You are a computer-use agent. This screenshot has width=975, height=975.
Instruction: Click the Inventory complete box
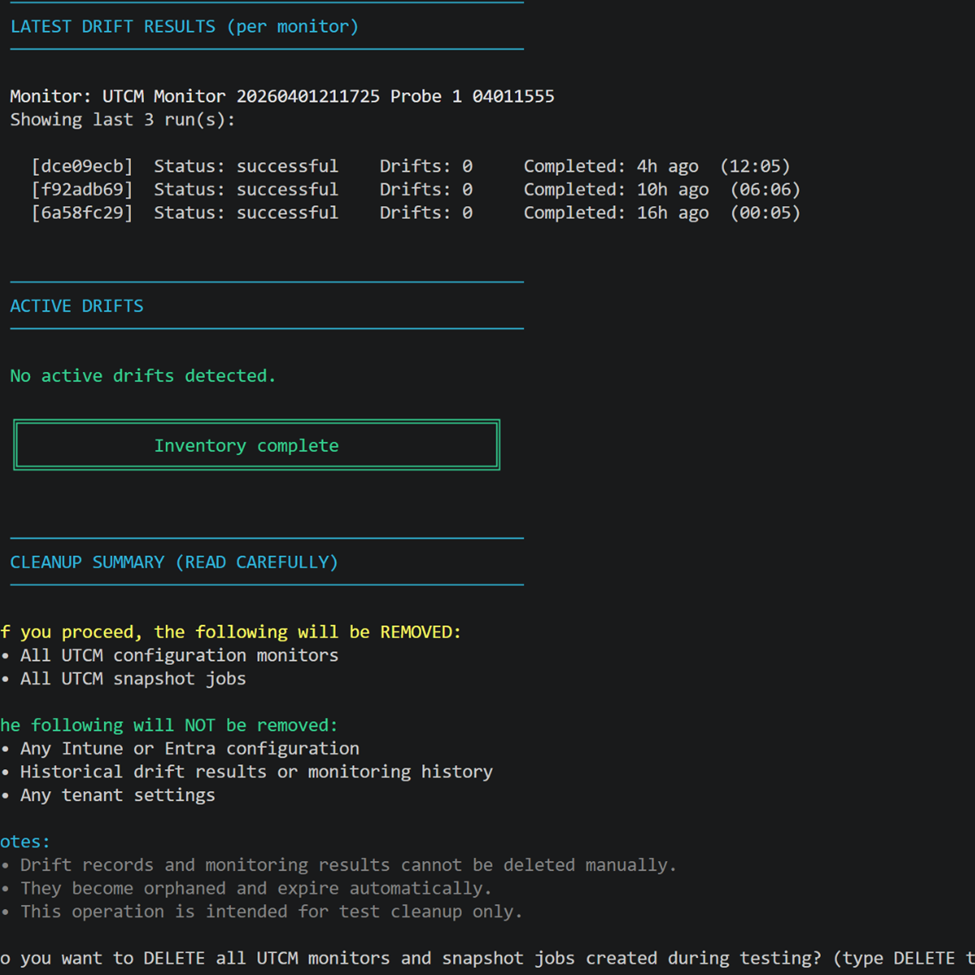pos(256,446)
